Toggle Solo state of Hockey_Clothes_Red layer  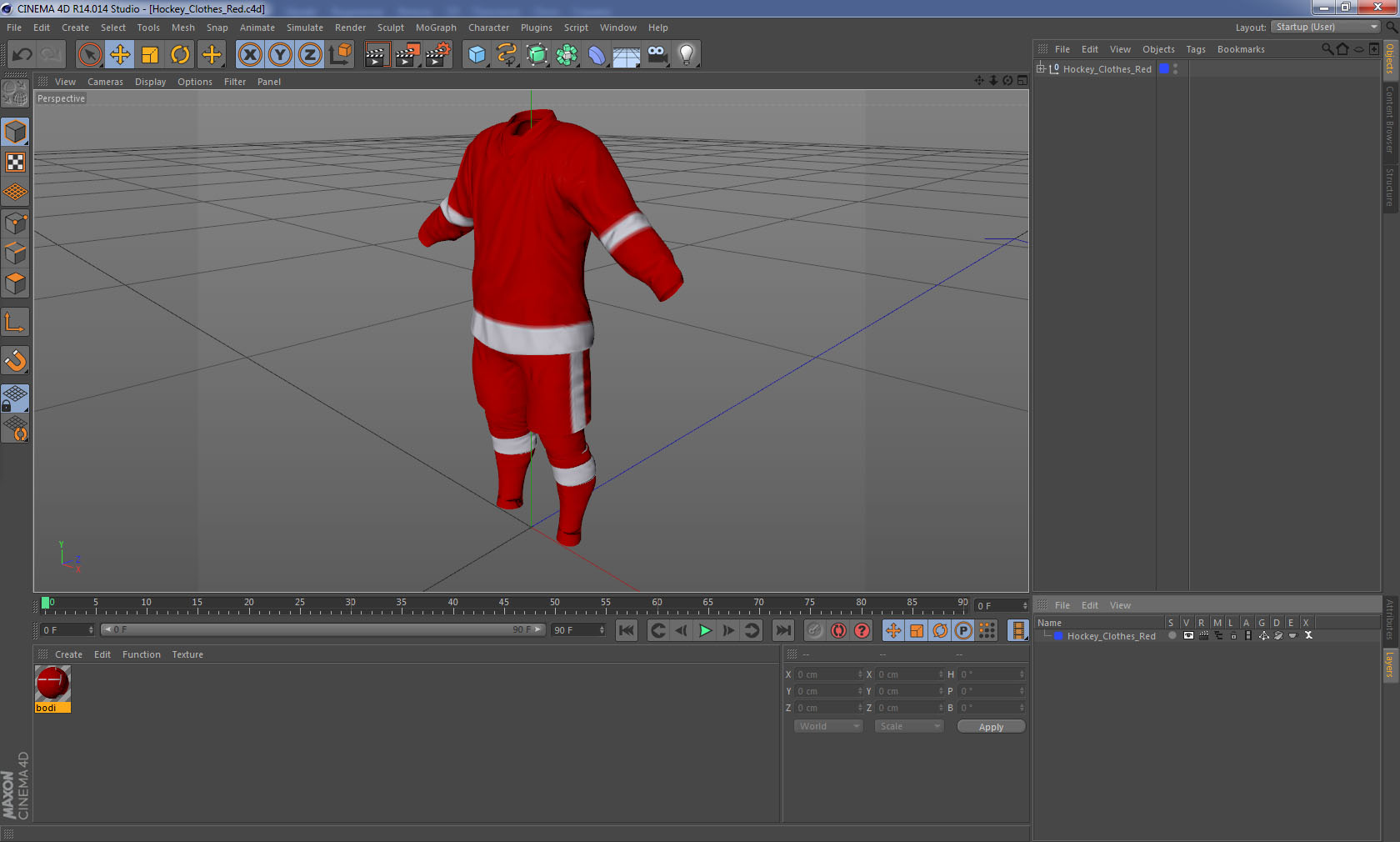click(1172, 635)
